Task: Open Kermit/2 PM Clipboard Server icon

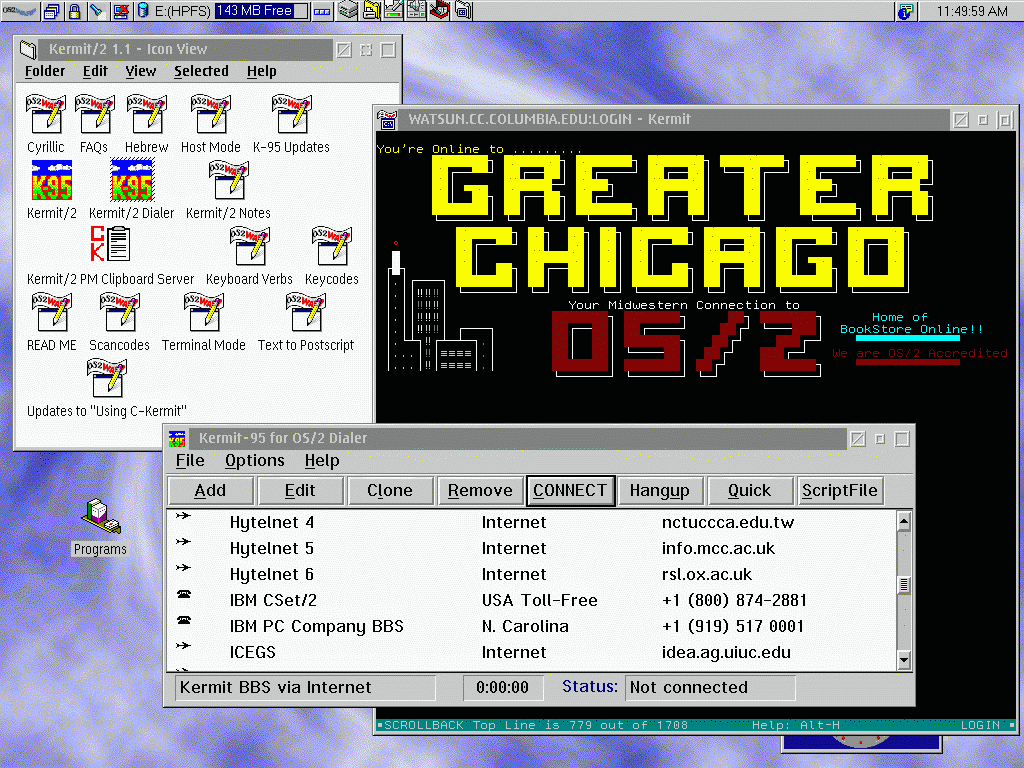Action: [110, 246]
